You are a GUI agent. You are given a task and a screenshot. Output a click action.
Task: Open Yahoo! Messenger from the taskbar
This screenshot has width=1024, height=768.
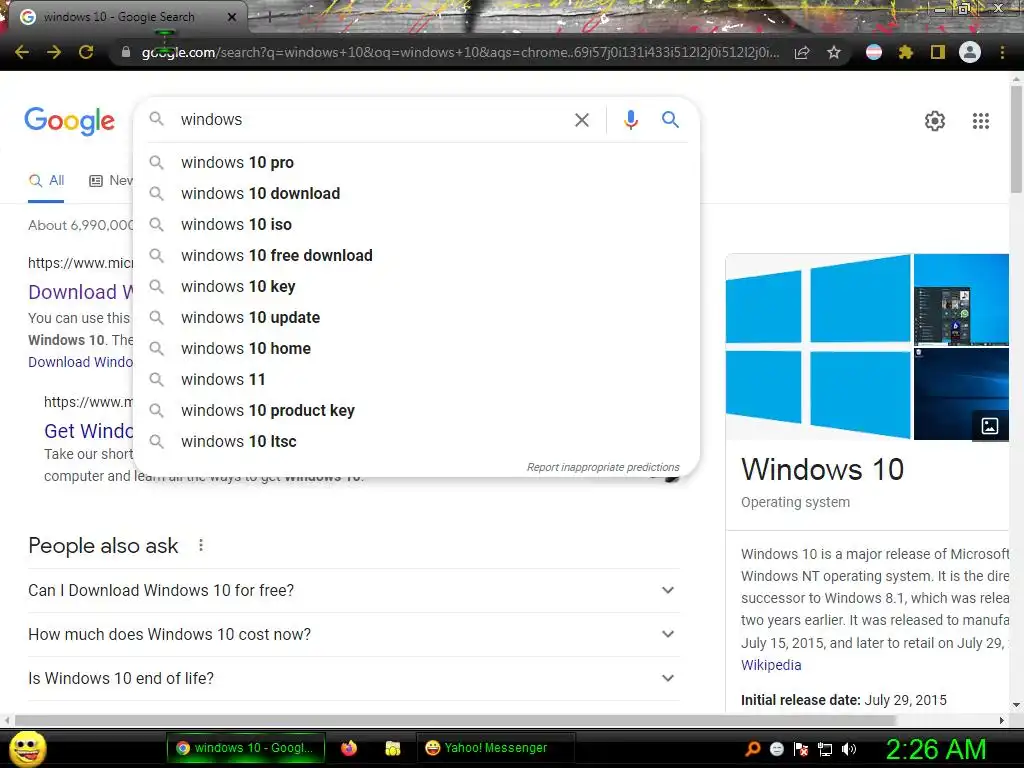coord(495,748)
